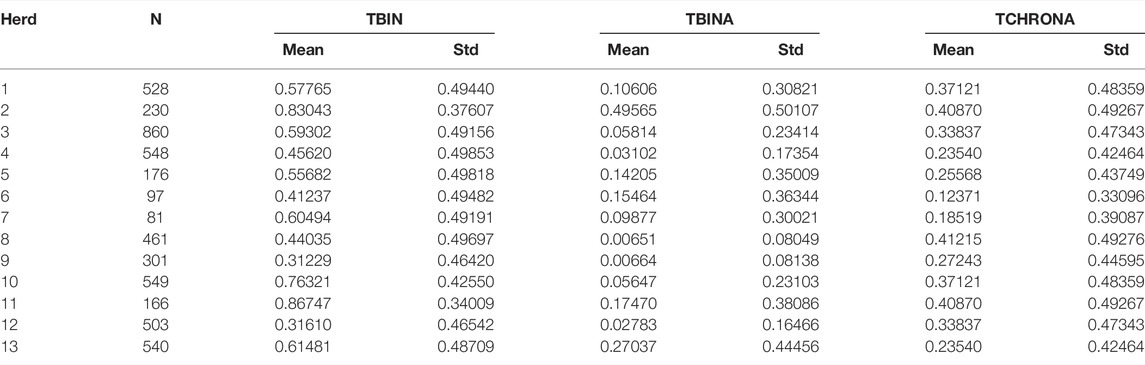Click the Mean subheader under TBIN
1145x365 pixels.
(303, 50)
